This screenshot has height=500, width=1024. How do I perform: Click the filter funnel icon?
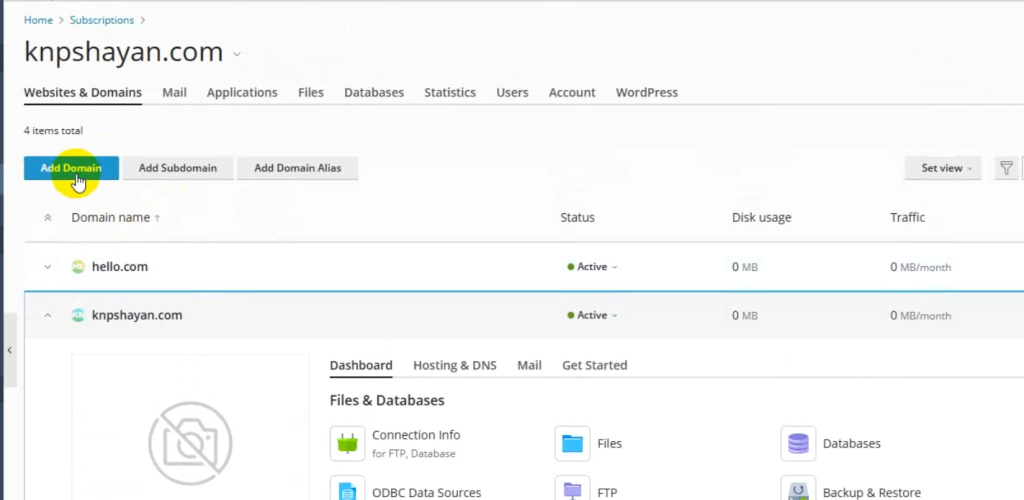click(1006, 168)
